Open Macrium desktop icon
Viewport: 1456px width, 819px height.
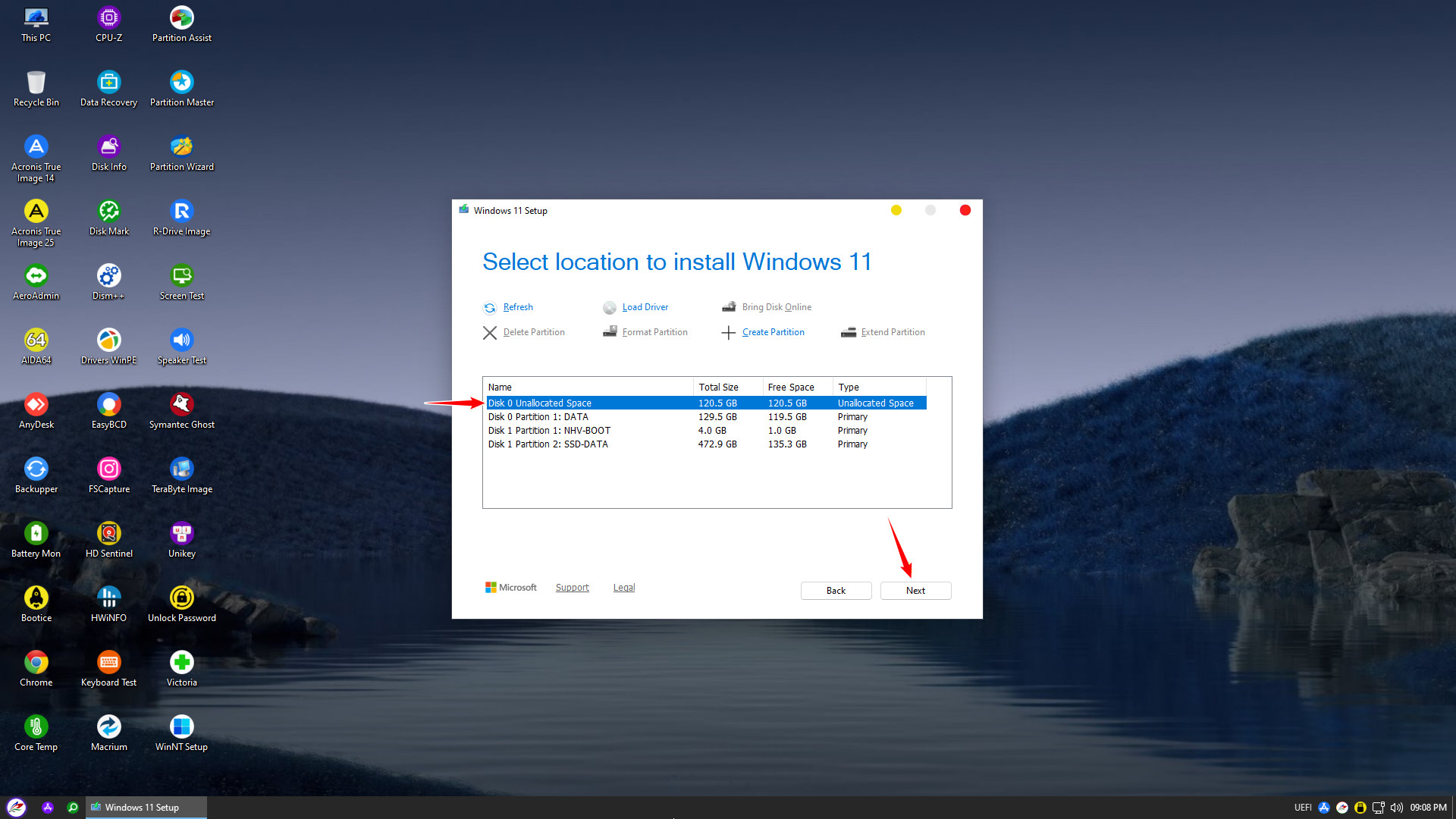(109, 726)
